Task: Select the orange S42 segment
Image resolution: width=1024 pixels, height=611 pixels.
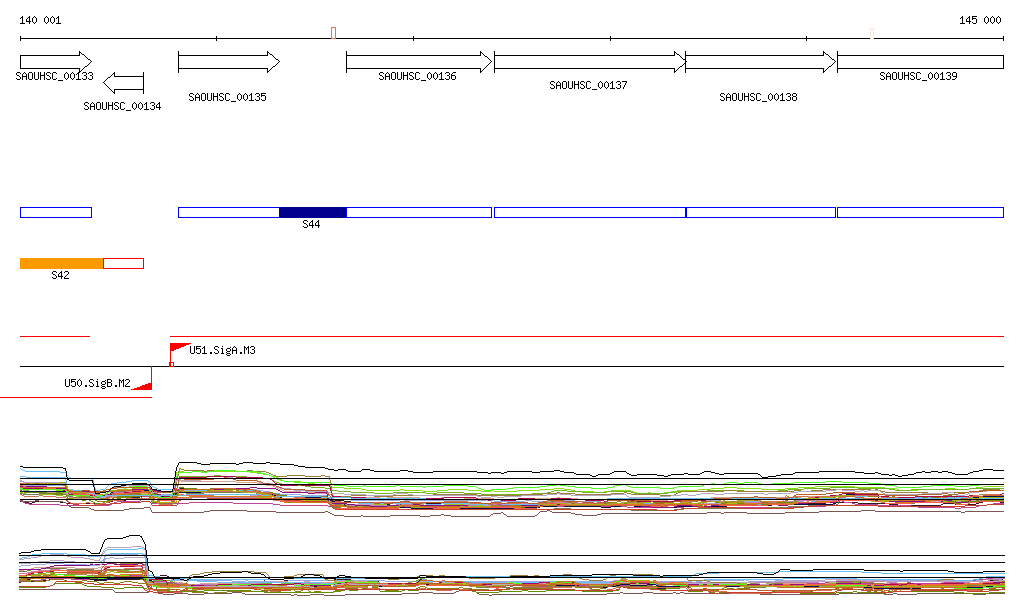Action: (x=61, y=263)
